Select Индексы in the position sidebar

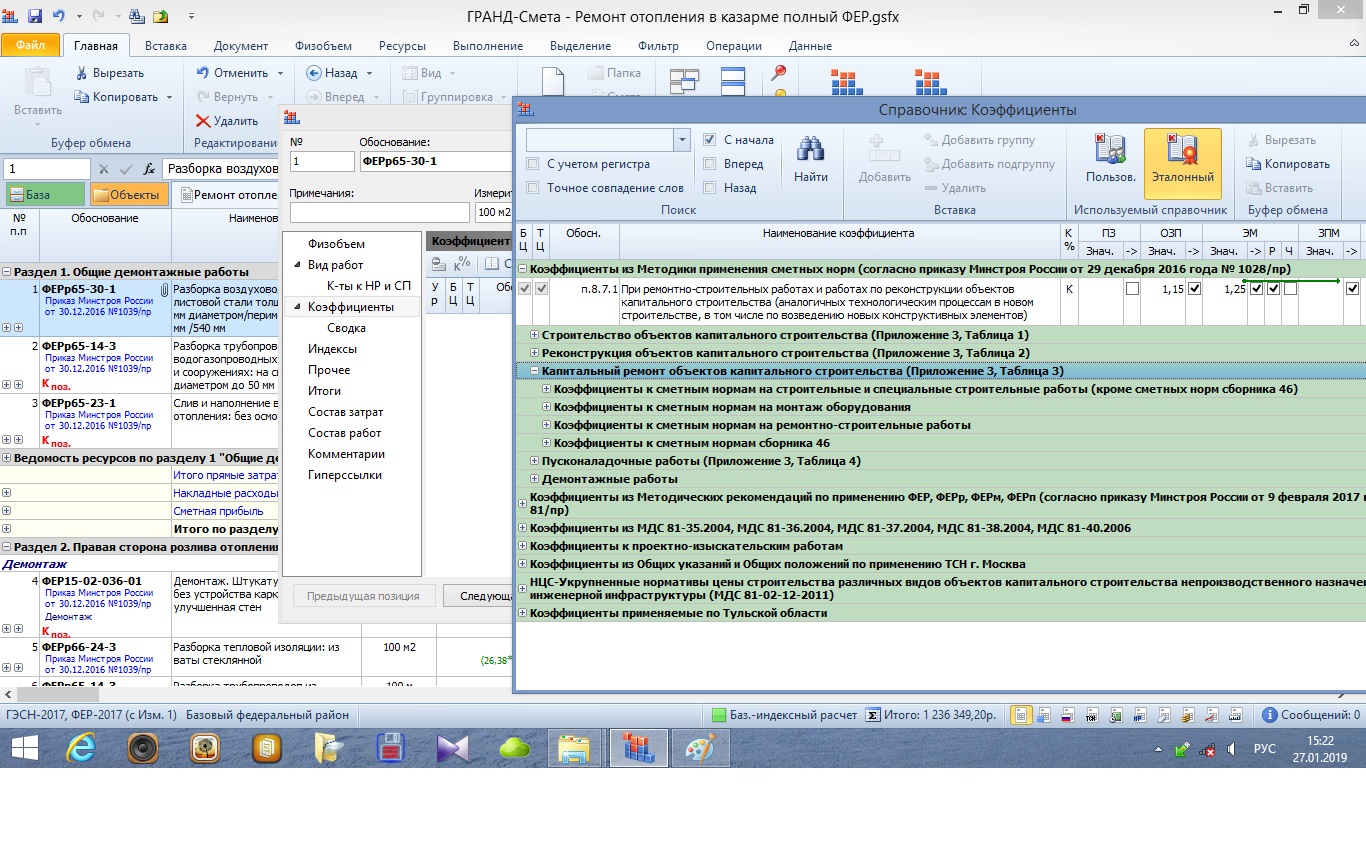(332, 349)
